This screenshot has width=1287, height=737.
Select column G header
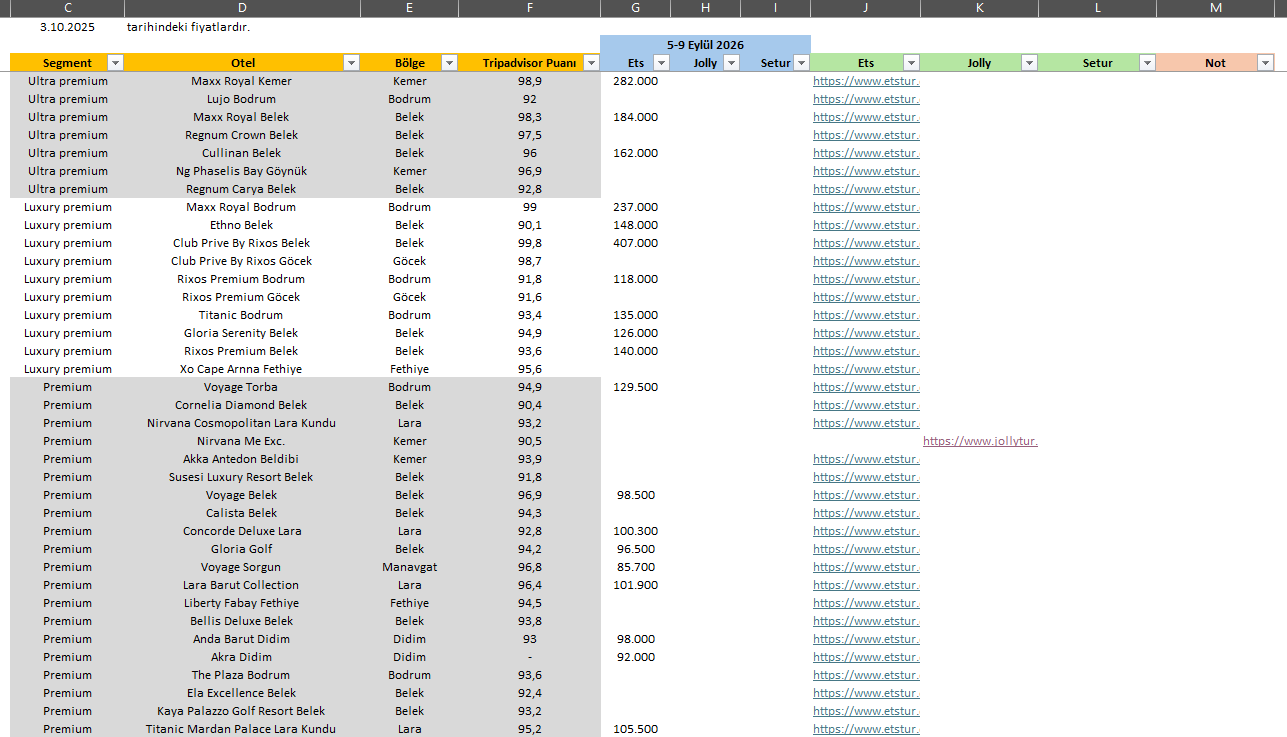click(635, 8)
